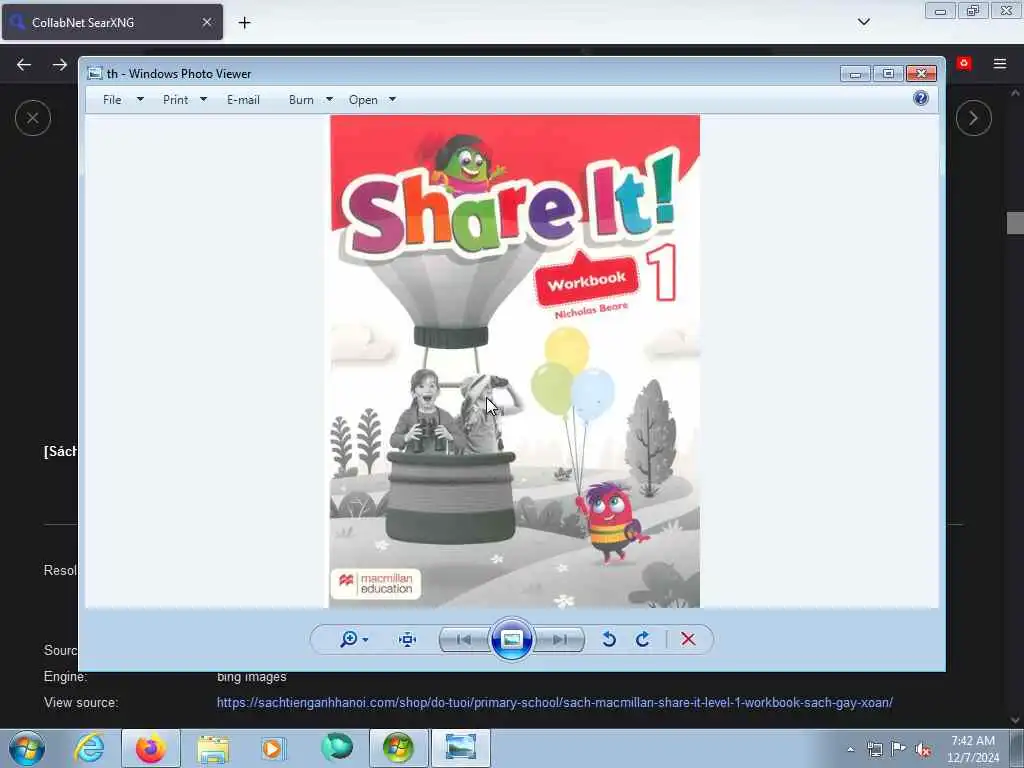The image size is (1024, 768).
Task: Go forward in the browser
Action: 60,65
